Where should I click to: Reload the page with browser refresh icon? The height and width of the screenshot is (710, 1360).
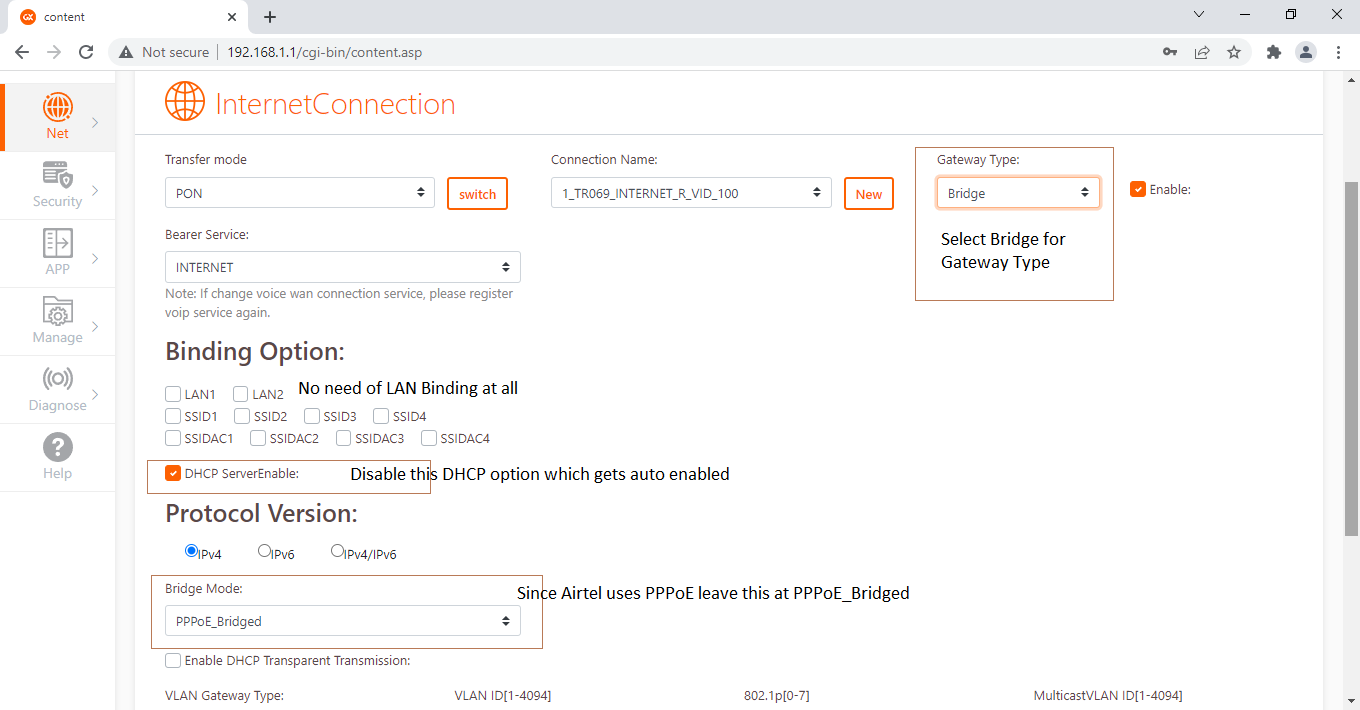click(x=86, y=52)
